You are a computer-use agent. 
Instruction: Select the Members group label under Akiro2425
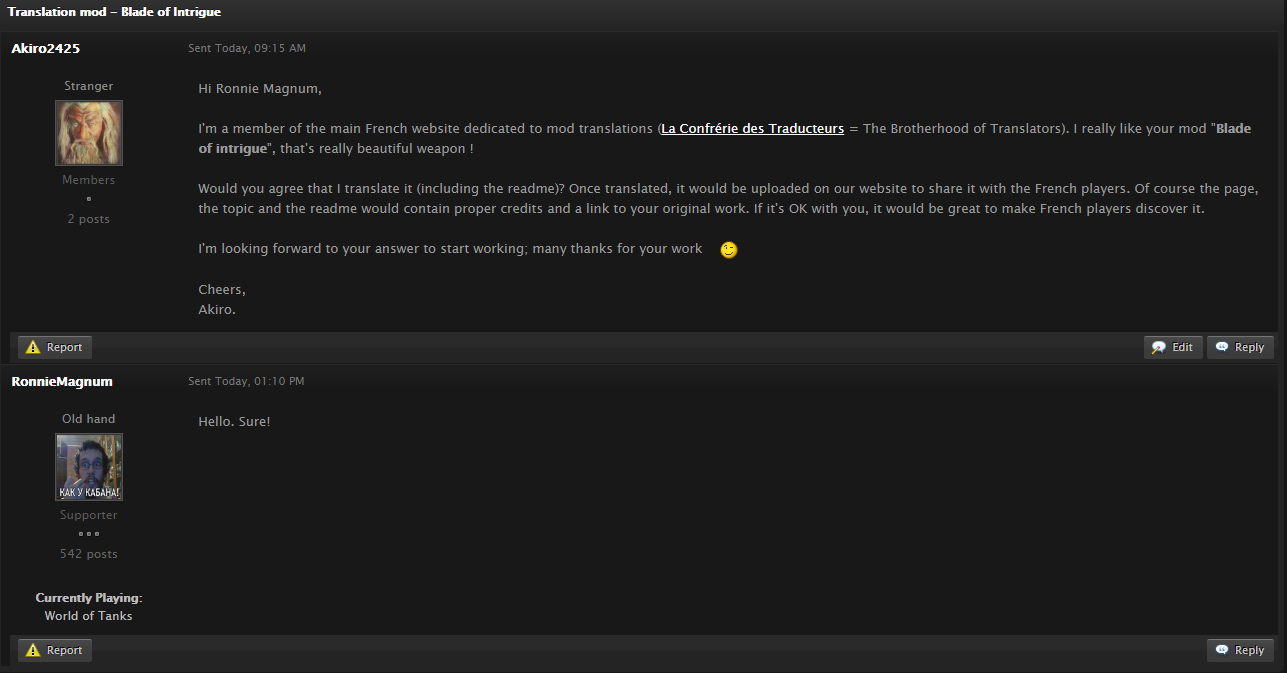click(x=88, y=180)
